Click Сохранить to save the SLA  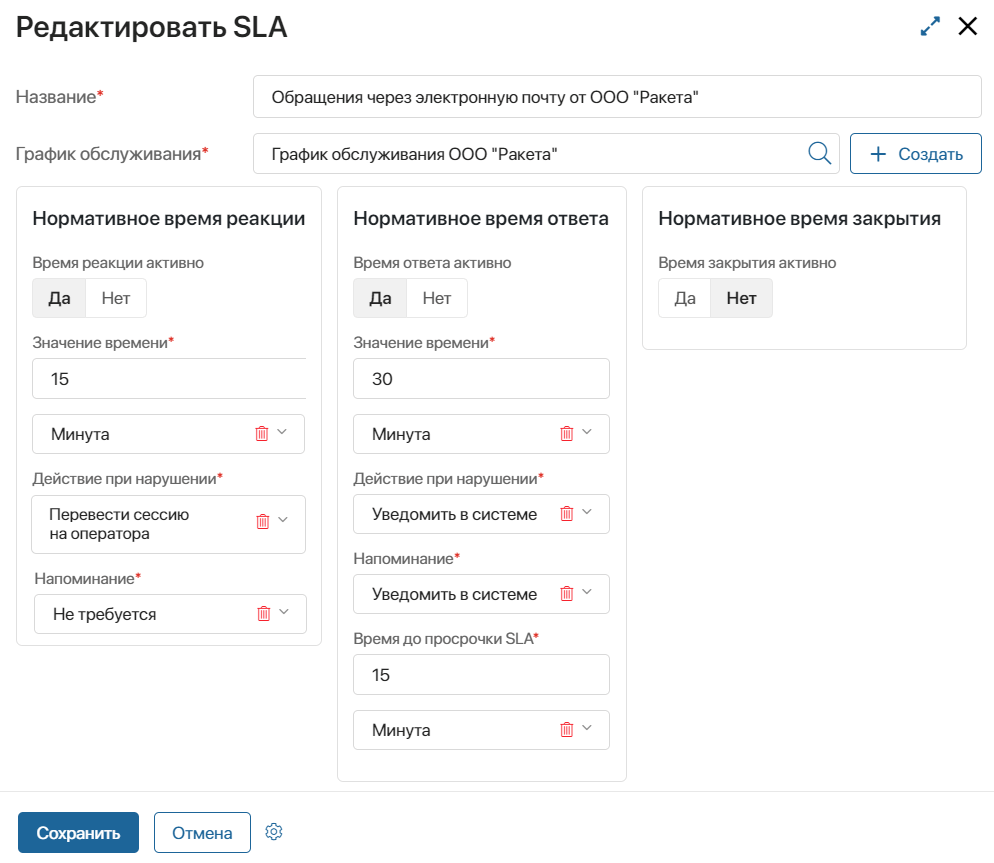coord(77,831)
